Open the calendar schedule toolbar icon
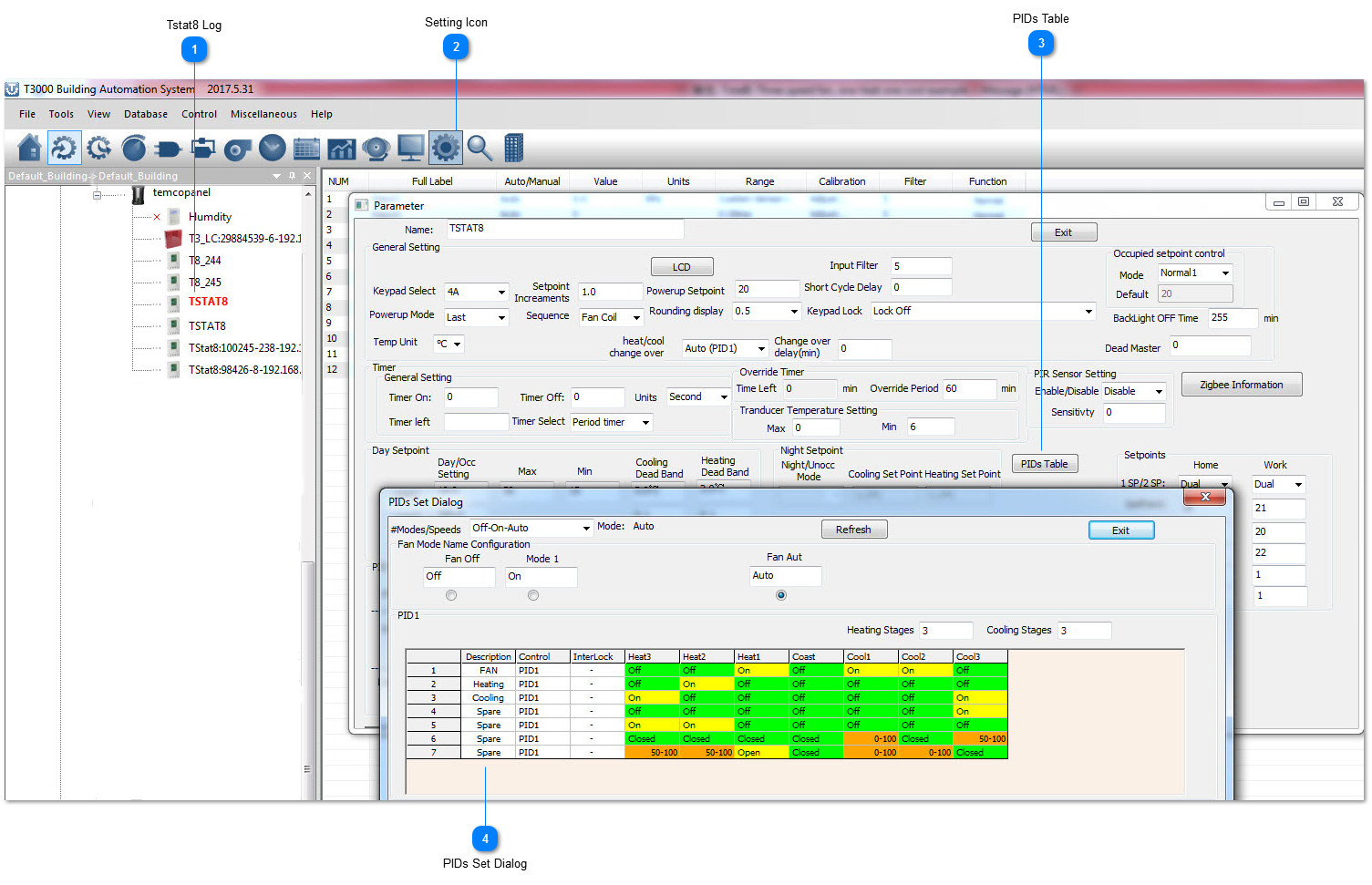Image resolution: width=1372 pixels, height=885 pixels. [307, 148]
